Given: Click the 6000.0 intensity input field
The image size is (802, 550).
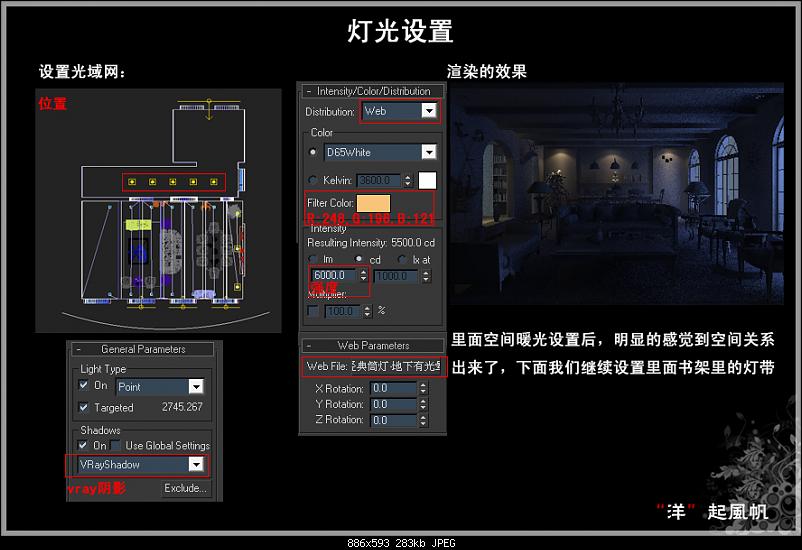Looking at the screenshot, I should [x=334, y=275].
